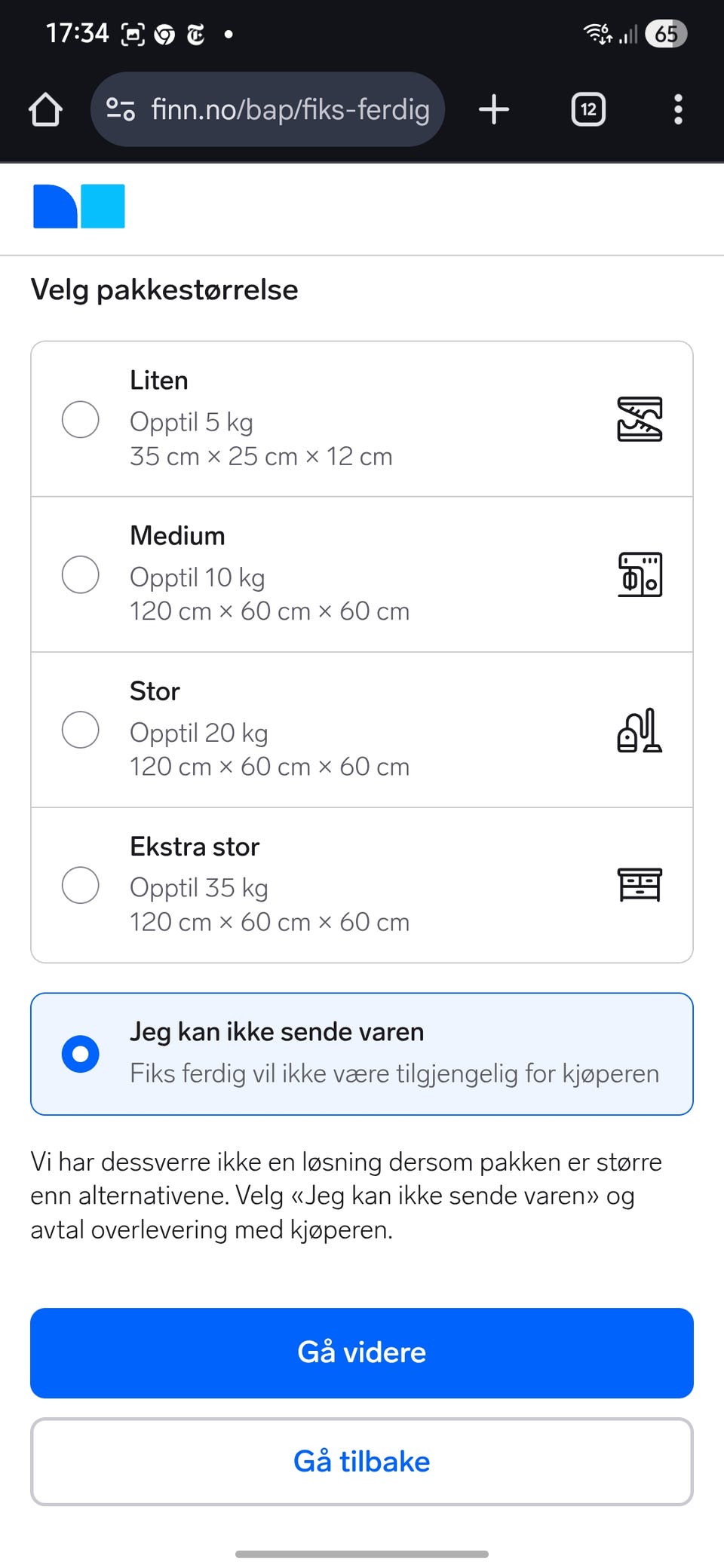Open the browser three-dot menu
724x1568 pixels.
pyautogui.click(x=678, y=109)
